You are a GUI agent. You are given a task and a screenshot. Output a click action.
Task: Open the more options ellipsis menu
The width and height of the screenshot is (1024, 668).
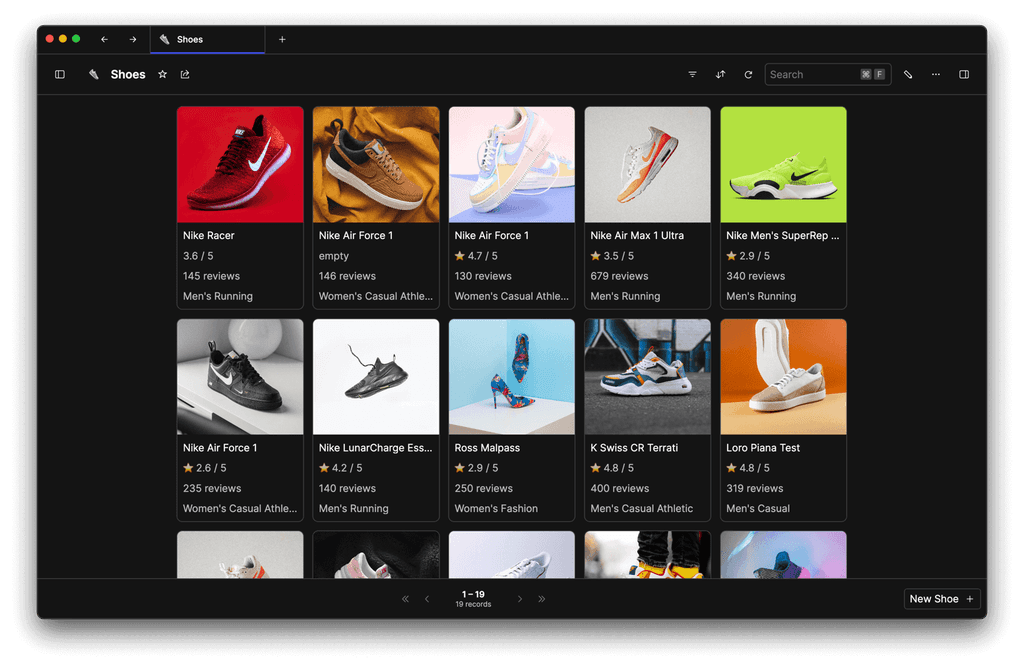(936, 74)
